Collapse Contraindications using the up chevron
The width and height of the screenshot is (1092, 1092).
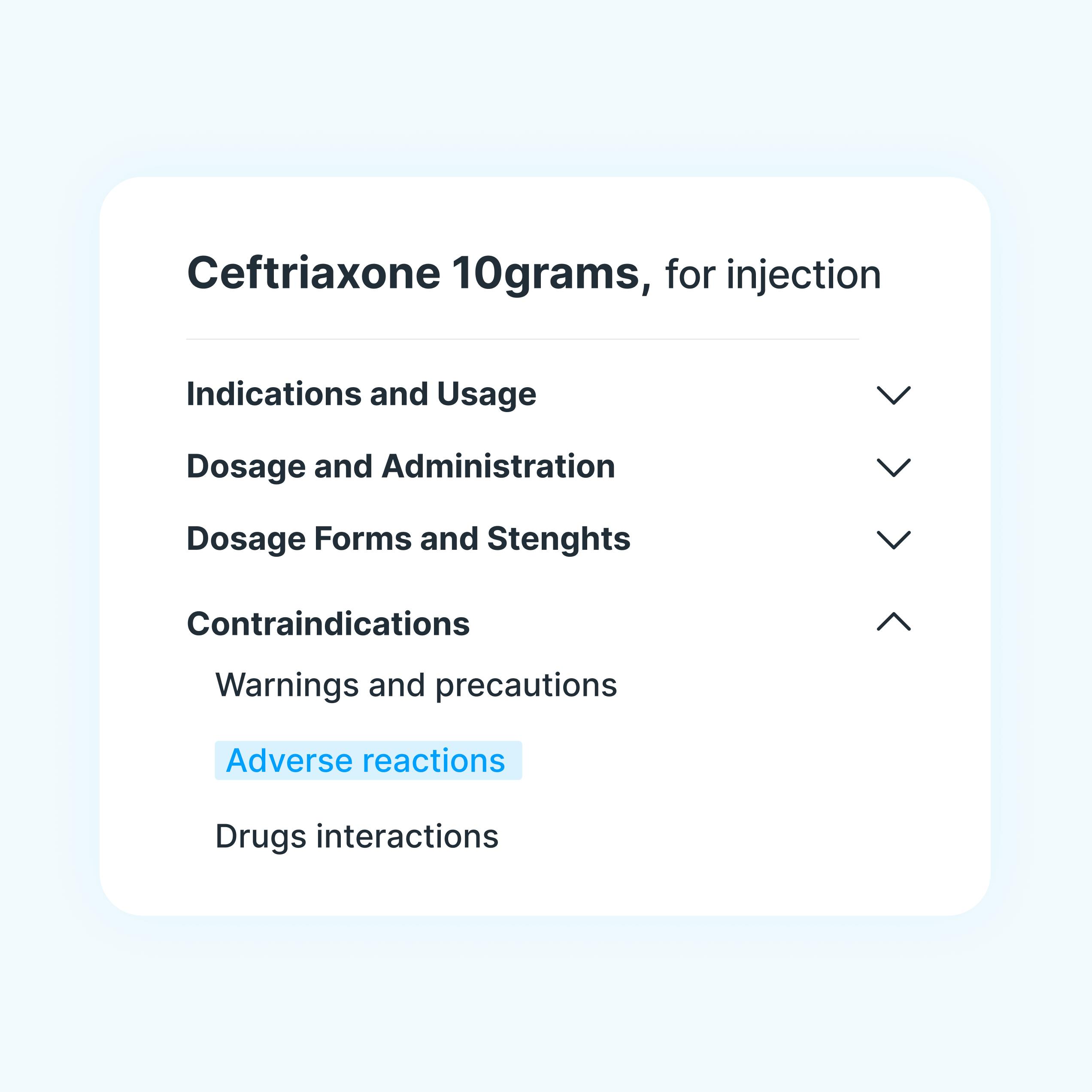click(893, 622)
